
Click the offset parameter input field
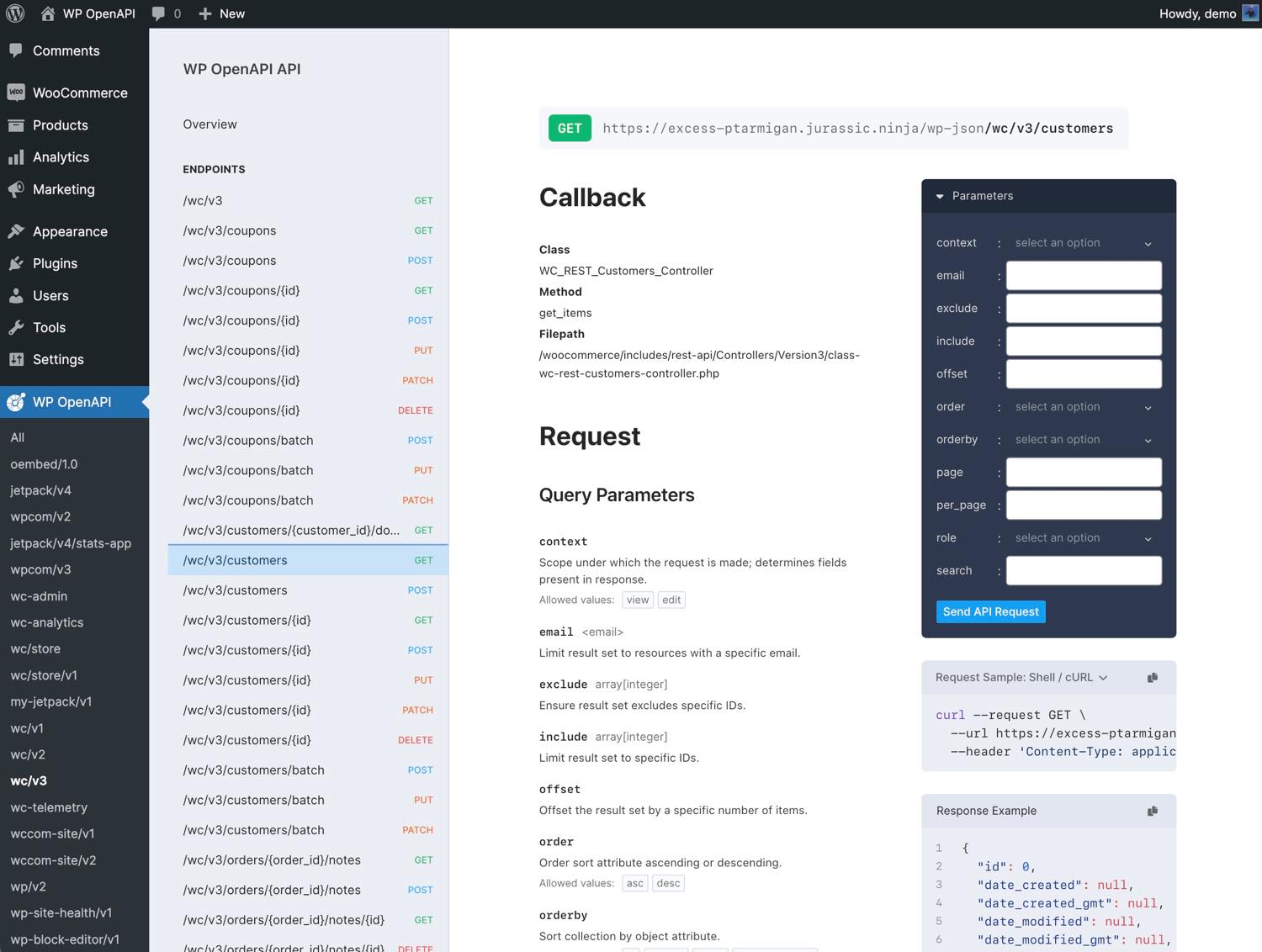(1084, 374)
